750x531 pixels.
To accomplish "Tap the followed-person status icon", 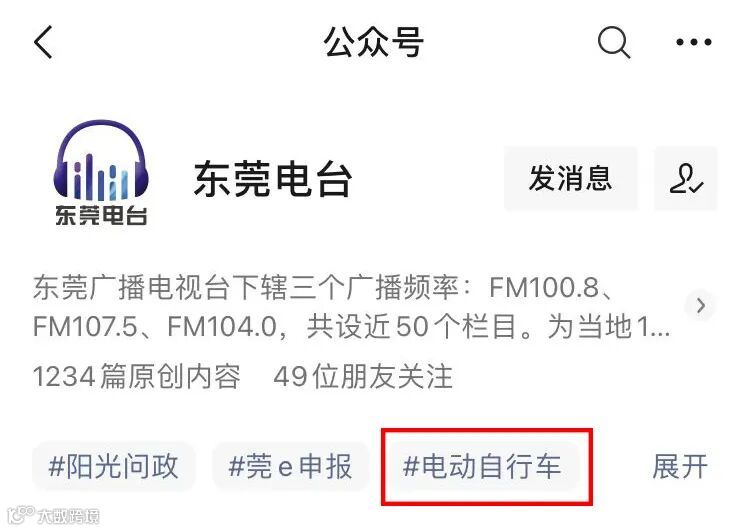I will coord(686,178).
